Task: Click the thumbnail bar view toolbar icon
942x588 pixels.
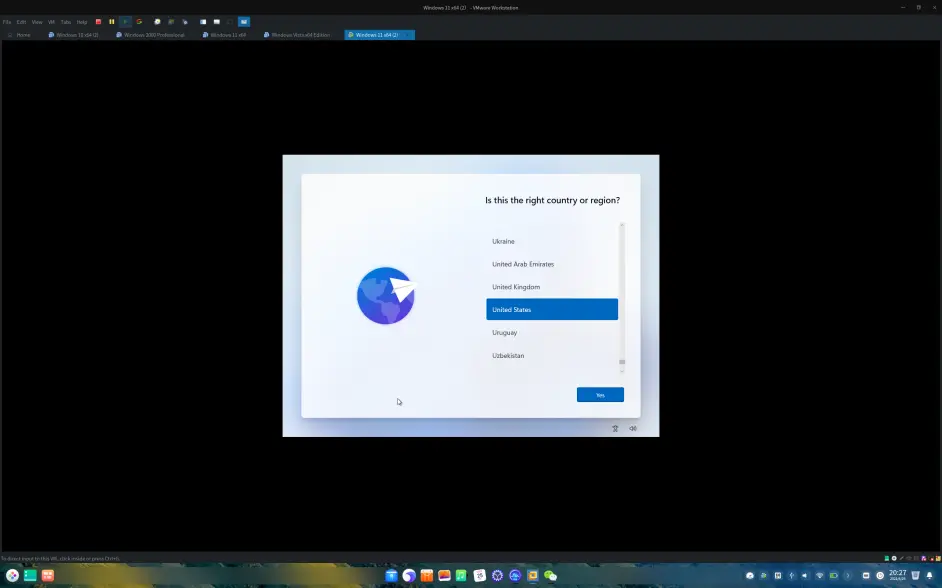Action: point(217,22)
